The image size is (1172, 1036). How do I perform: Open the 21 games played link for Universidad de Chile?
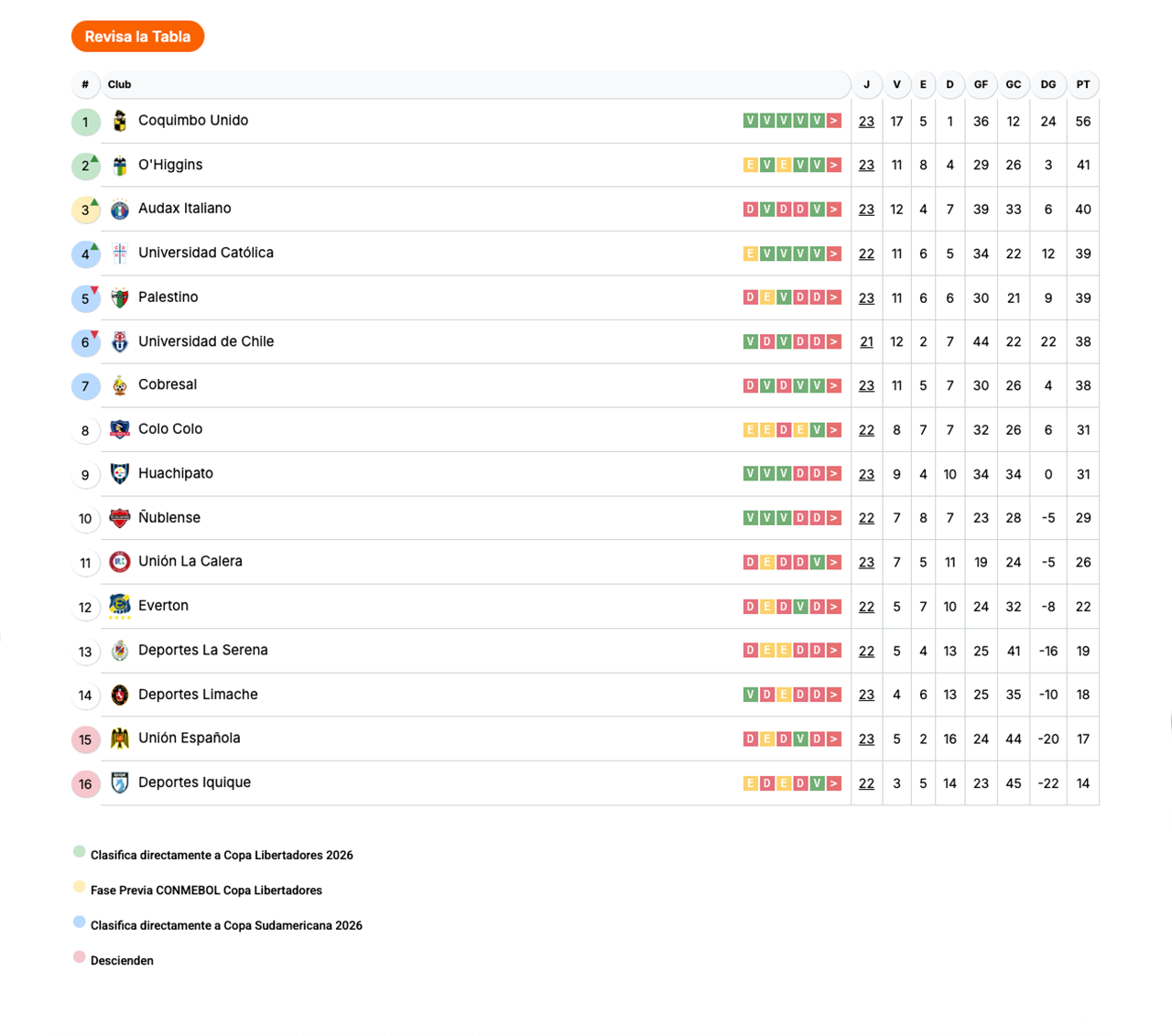click(866, 341)
